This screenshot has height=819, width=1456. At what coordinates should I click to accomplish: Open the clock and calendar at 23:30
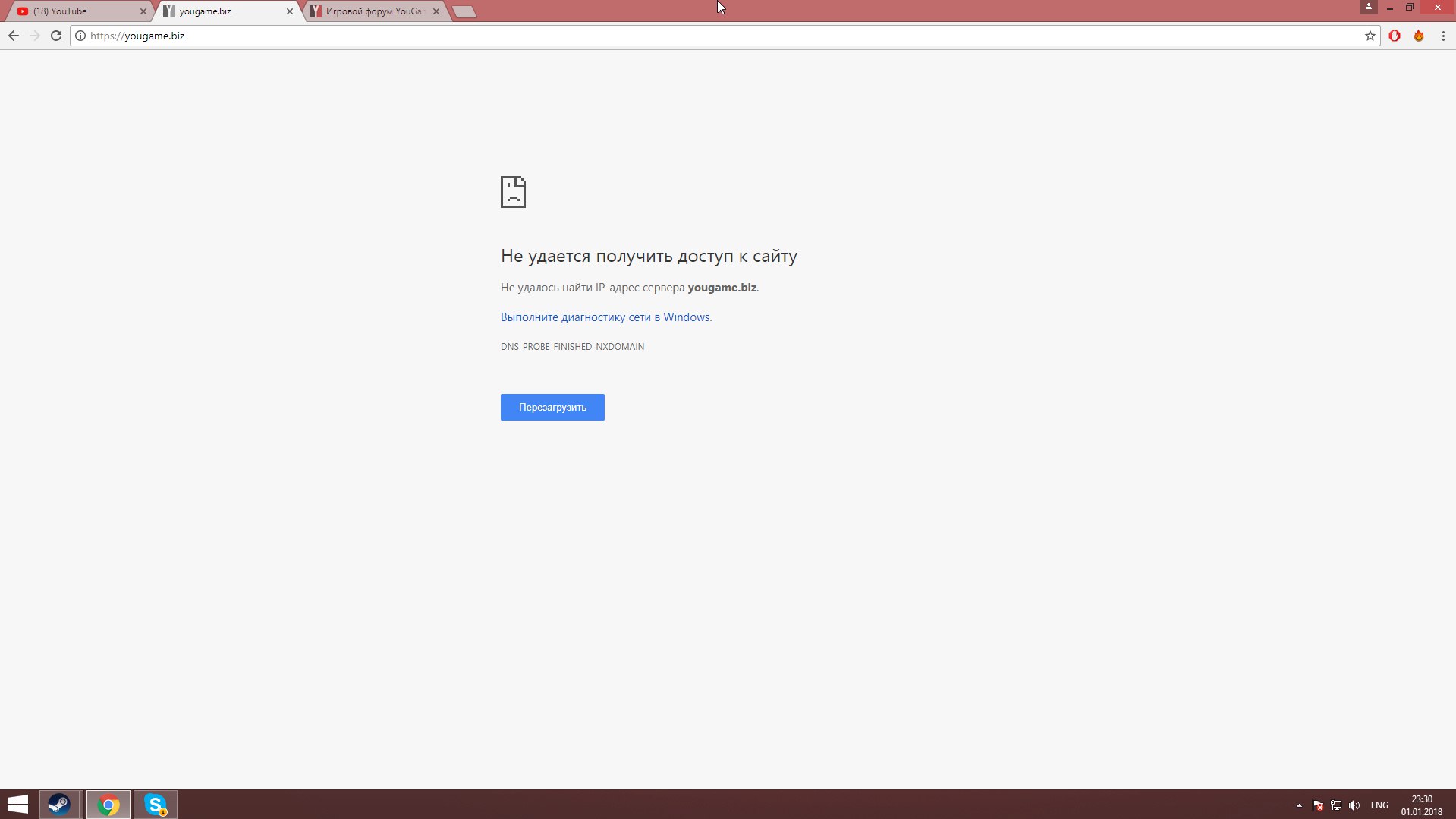(1422, 805)
